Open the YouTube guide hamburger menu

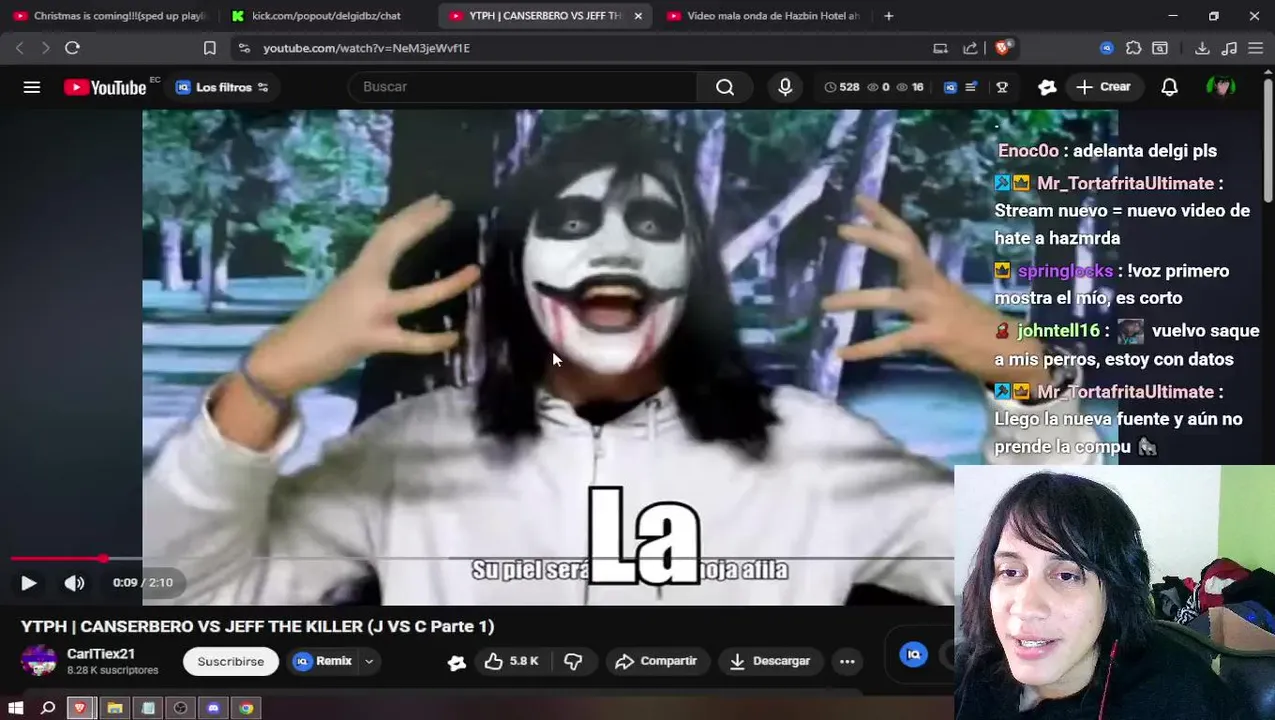coord(32,87)
